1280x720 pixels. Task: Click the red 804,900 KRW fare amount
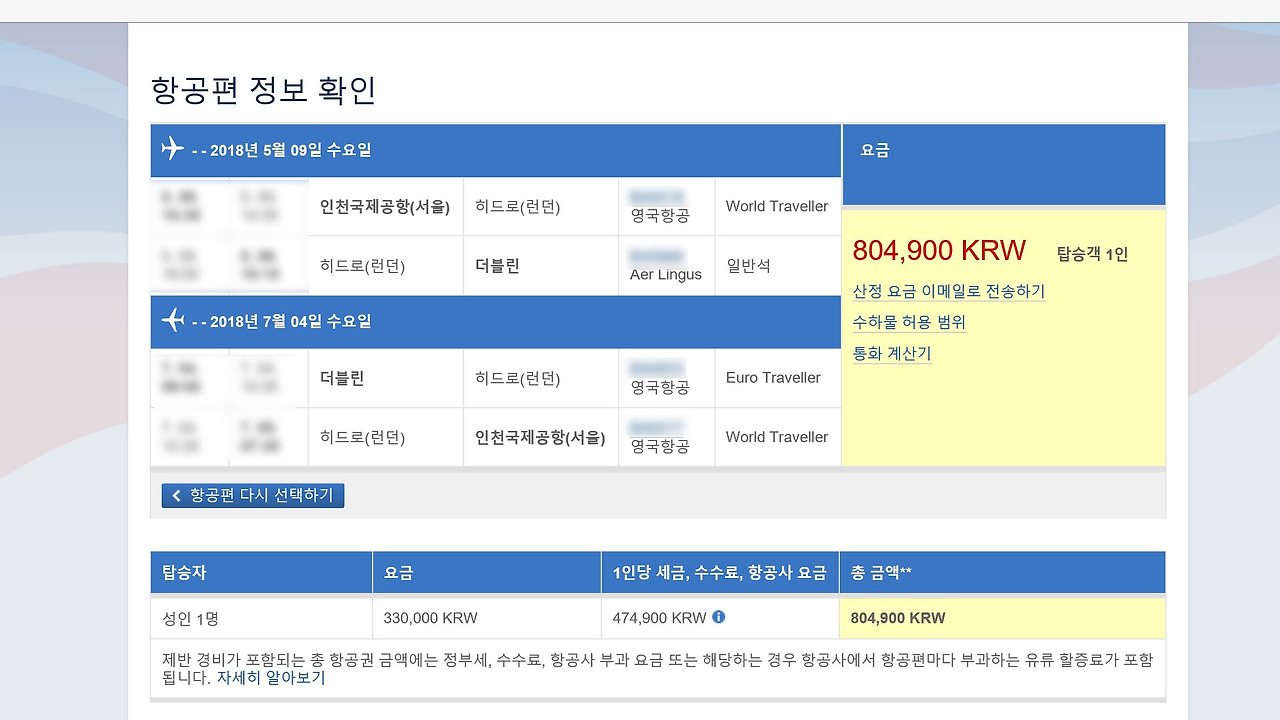pyautogui.click(x=938, y=250)
